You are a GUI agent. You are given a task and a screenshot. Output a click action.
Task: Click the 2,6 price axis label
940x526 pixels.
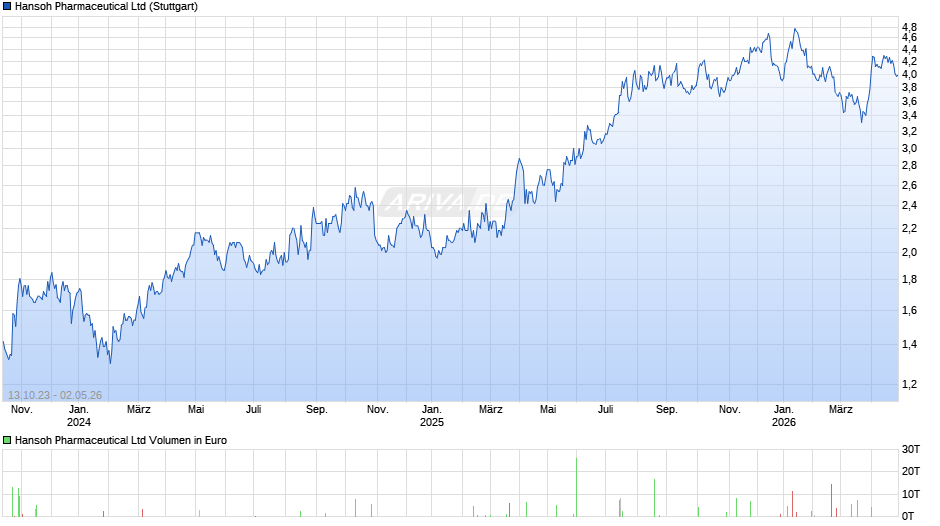[x=909, y=185]
